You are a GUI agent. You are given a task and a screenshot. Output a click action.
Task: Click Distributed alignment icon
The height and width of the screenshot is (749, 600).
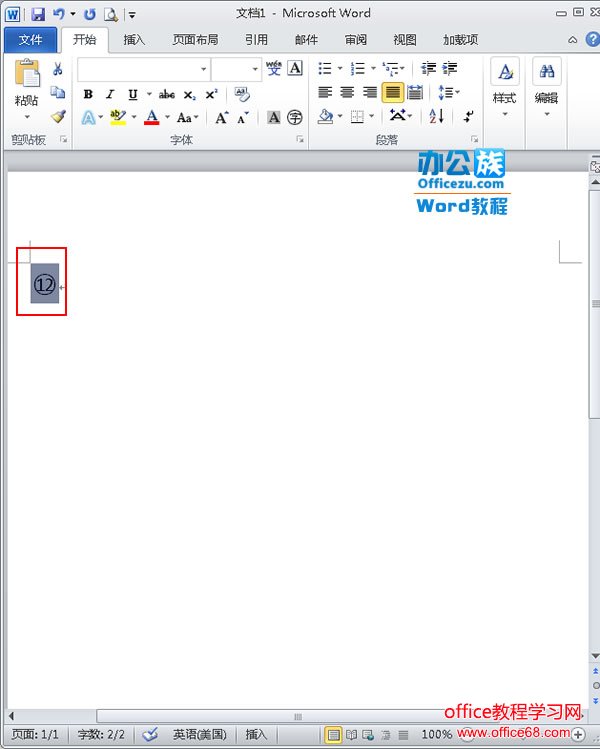pos(415,92)
